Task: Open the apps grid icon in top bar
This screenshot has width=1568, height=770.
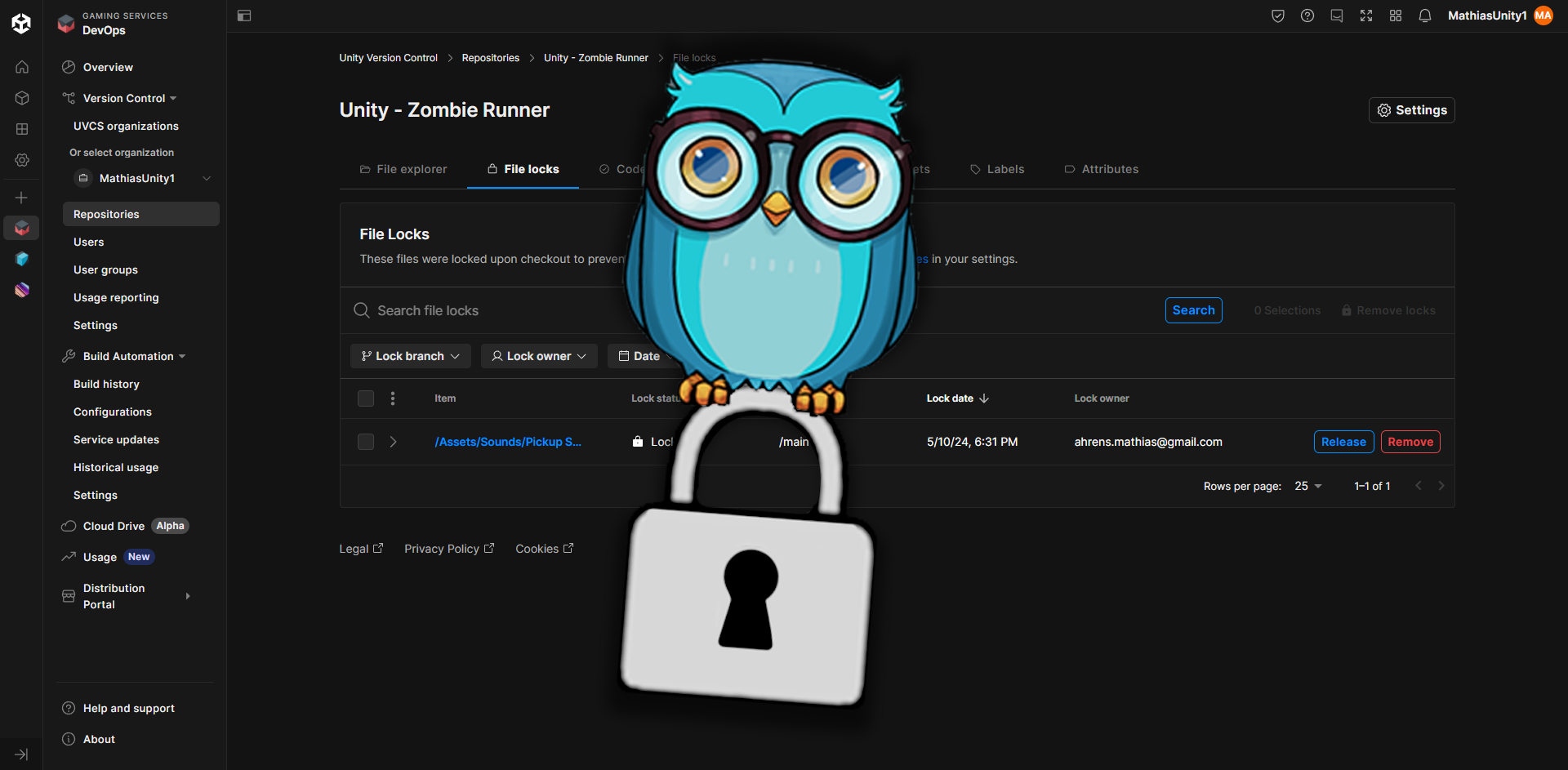Action: tap(1396, 16)
